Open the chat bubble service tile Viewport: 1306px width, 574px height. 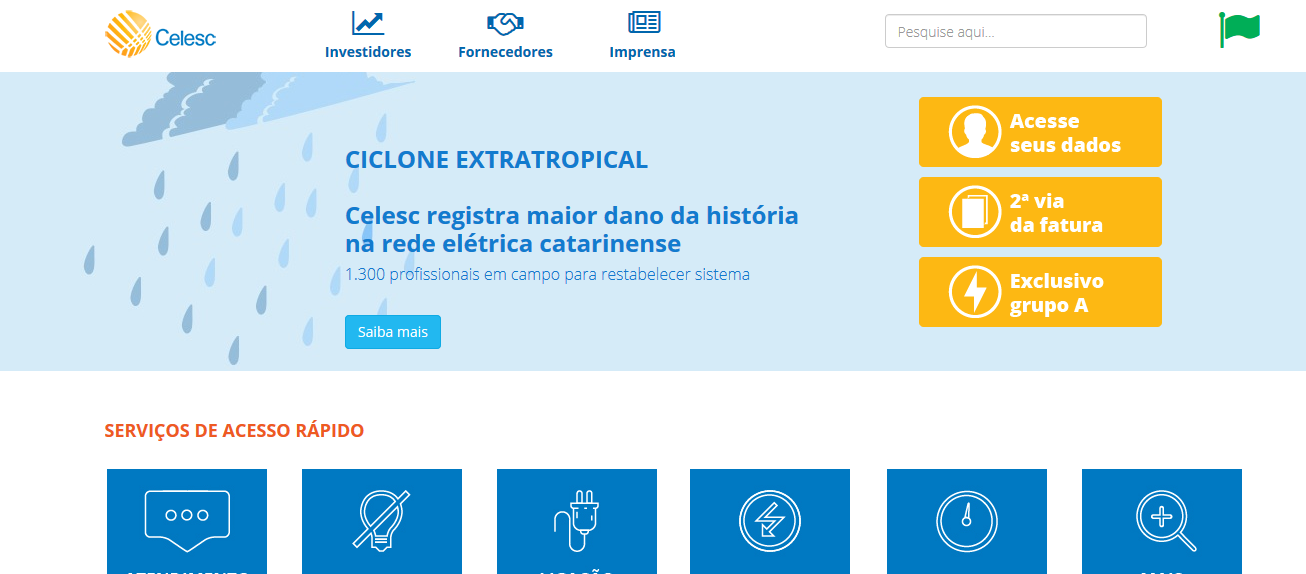tap(187, 521)
